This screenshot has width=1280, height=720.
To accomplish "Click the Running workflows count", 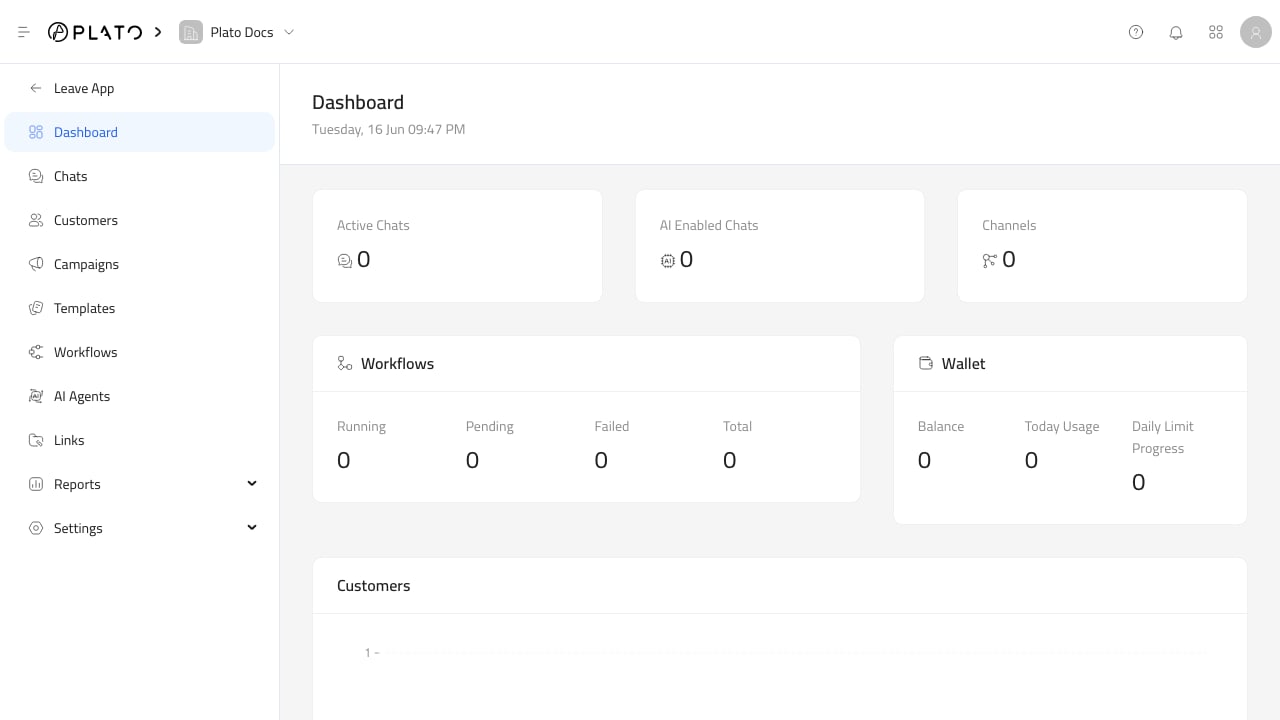I will tap(344, 460).
